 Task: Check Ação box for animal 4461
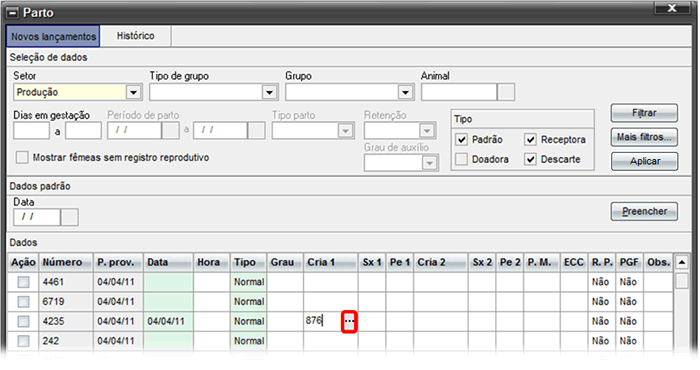23,282
